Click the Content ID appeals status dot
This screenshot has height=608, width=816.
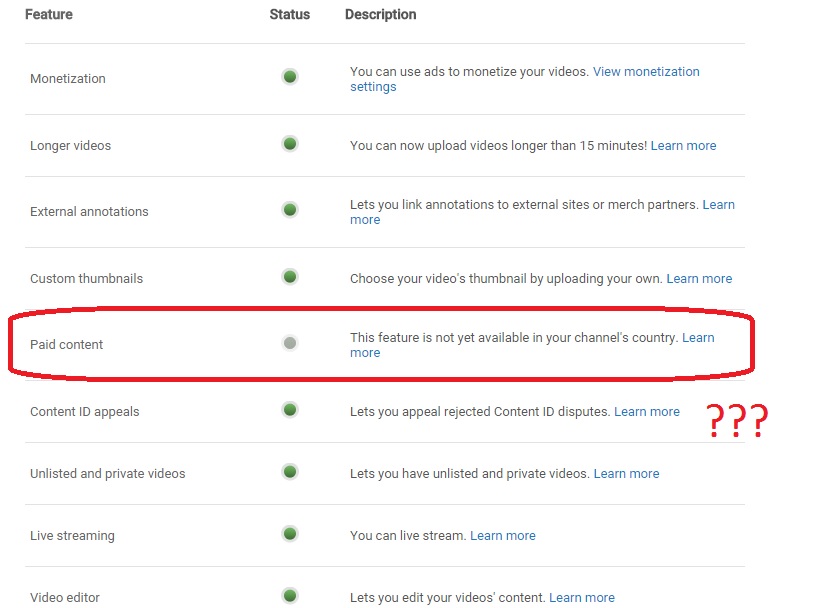click(x=290, y=410)
